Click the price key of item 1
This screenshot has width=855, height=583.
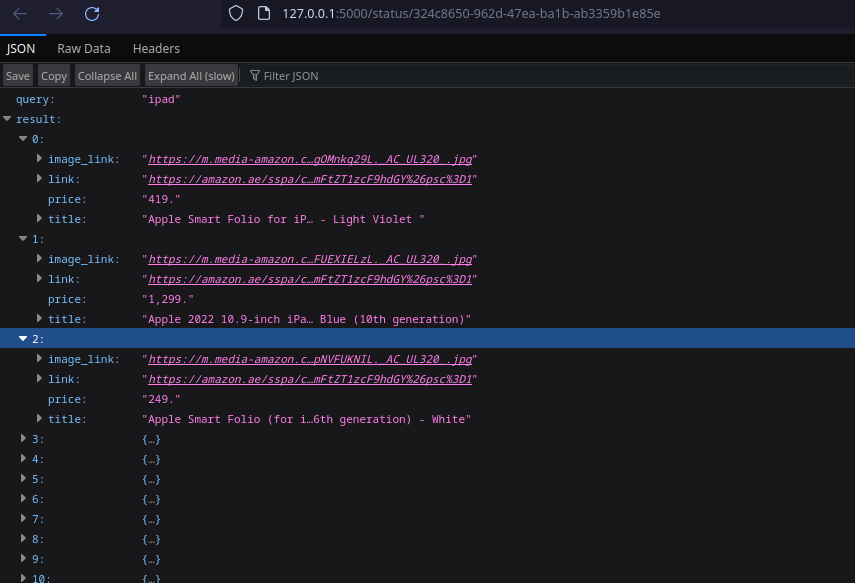67,299
